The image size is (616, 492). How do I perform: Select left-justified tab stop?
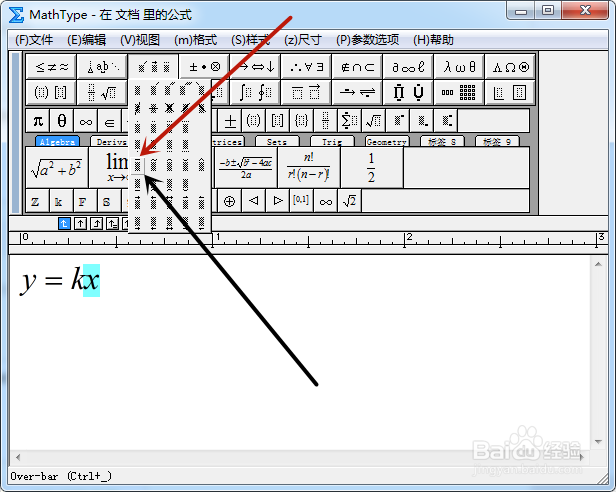coord(64,224)
